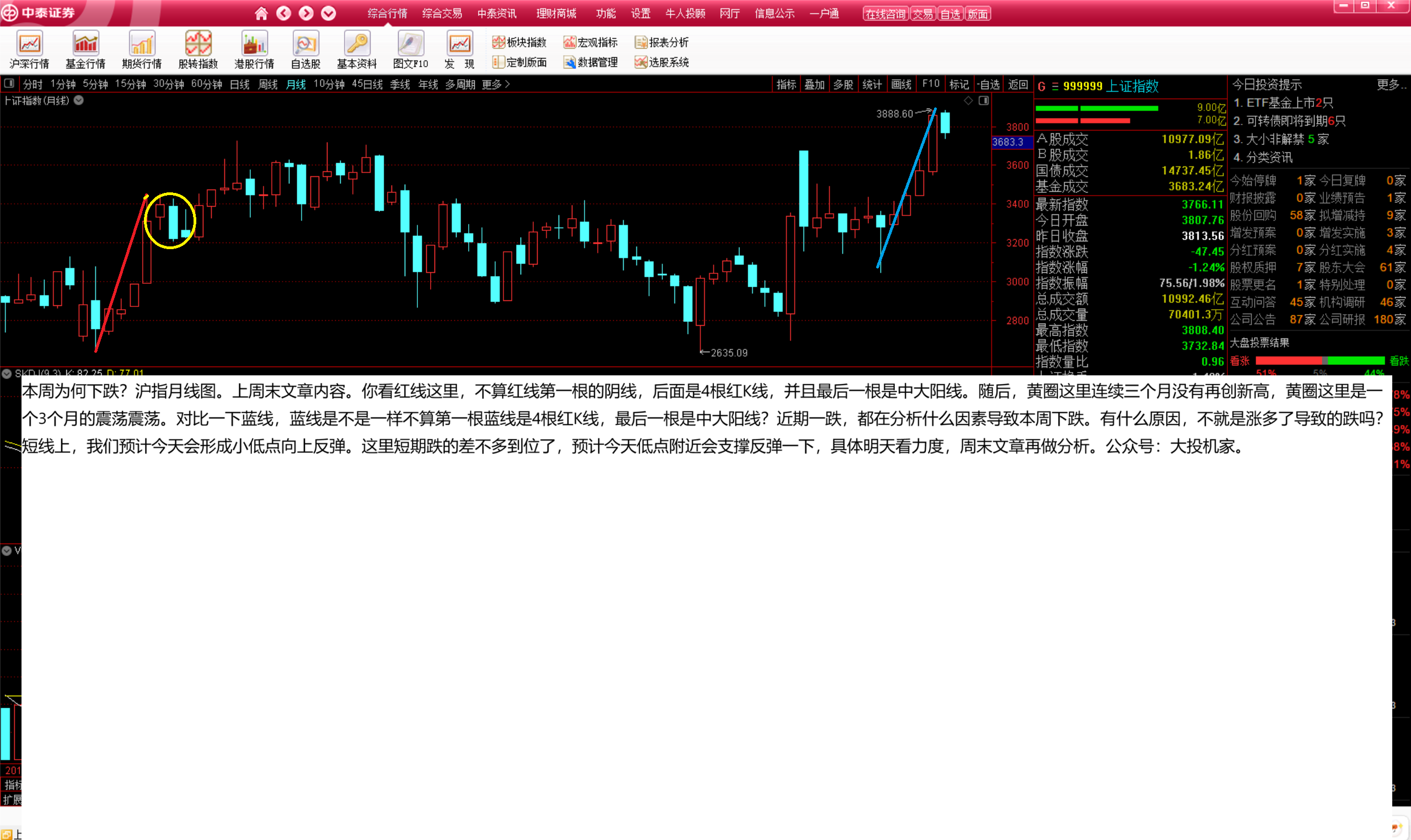This screenshot has width=1411, height=840.
Task: Open 功能 menu
Action: click(606, 14)
